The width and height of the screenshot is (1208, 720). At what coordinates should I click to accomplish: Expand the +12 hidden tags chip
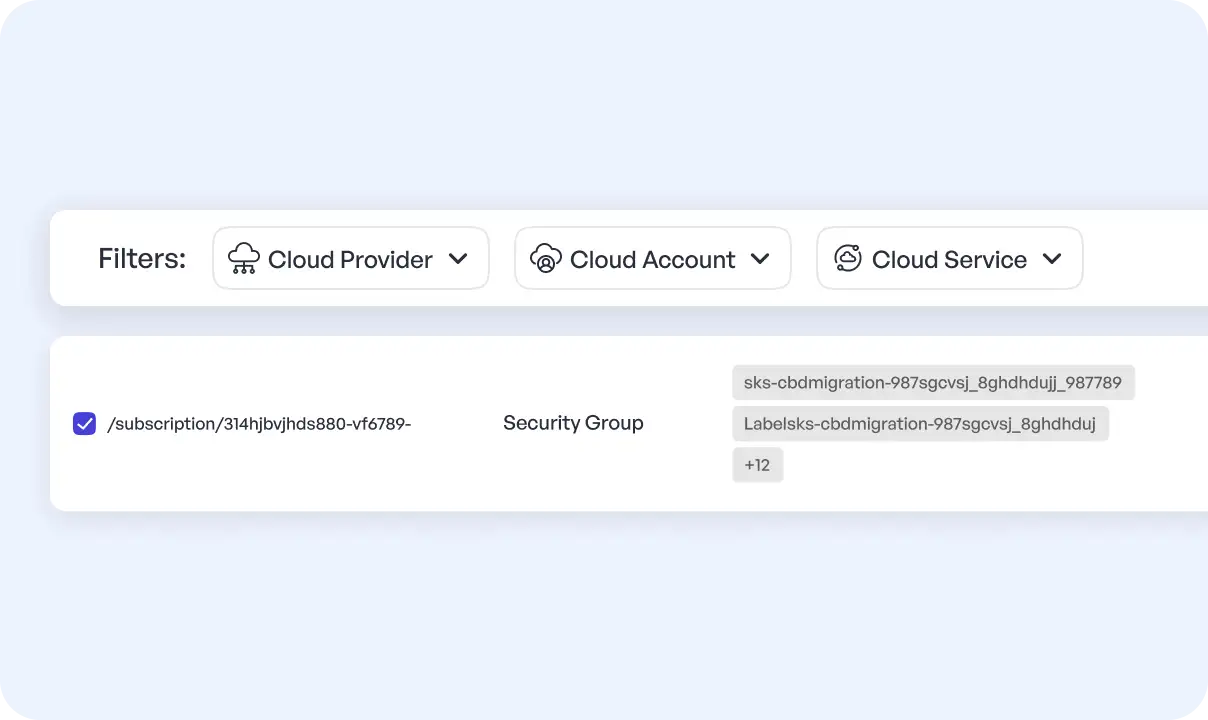[x=757, y=464]
